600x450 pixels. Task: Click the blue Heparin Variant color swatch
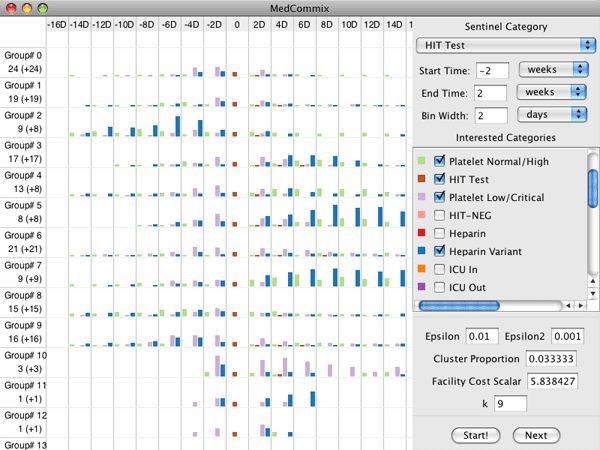point(421,251)
